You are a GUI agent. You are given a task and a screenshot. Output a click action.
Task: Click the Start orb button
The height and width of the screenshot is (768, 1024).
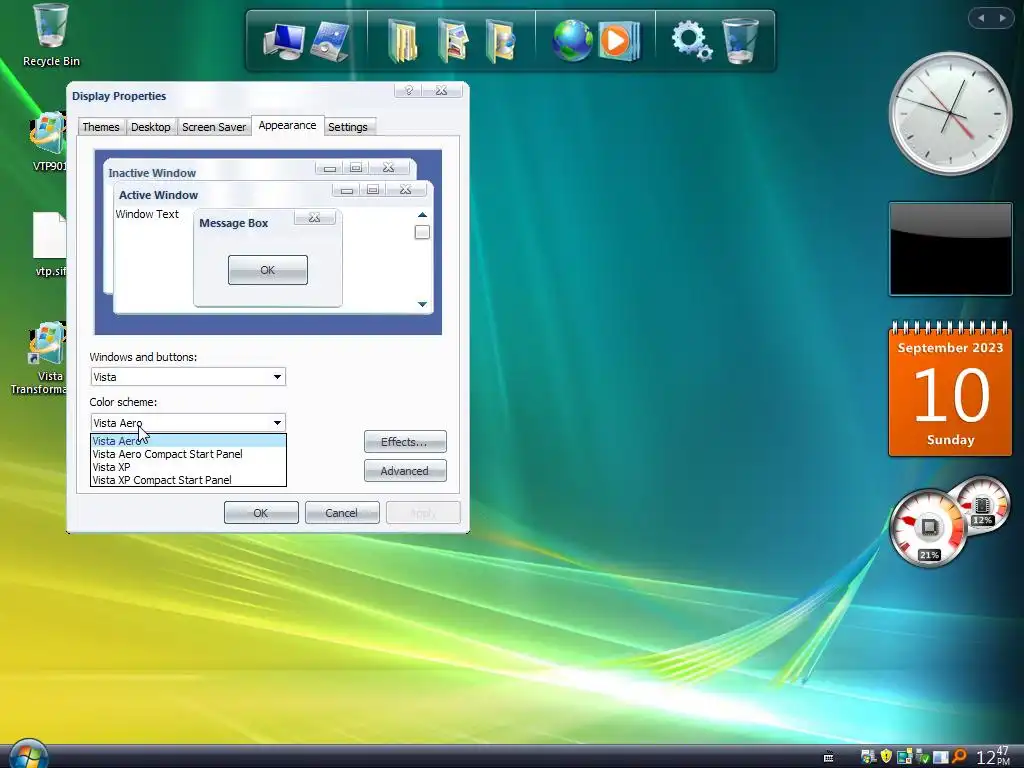(x=27, y=755)
